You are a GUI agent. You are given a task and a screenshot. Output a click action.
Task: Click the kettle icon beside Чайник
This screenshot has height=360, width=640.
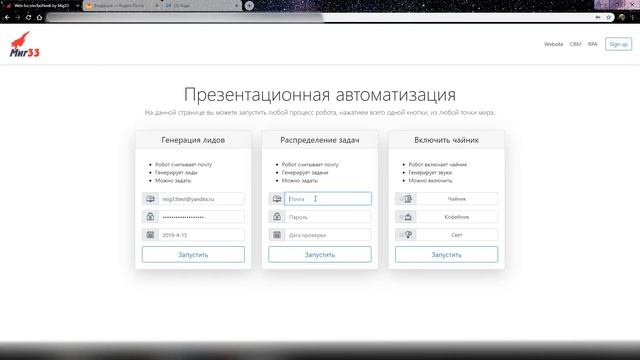tap(409, 199)
